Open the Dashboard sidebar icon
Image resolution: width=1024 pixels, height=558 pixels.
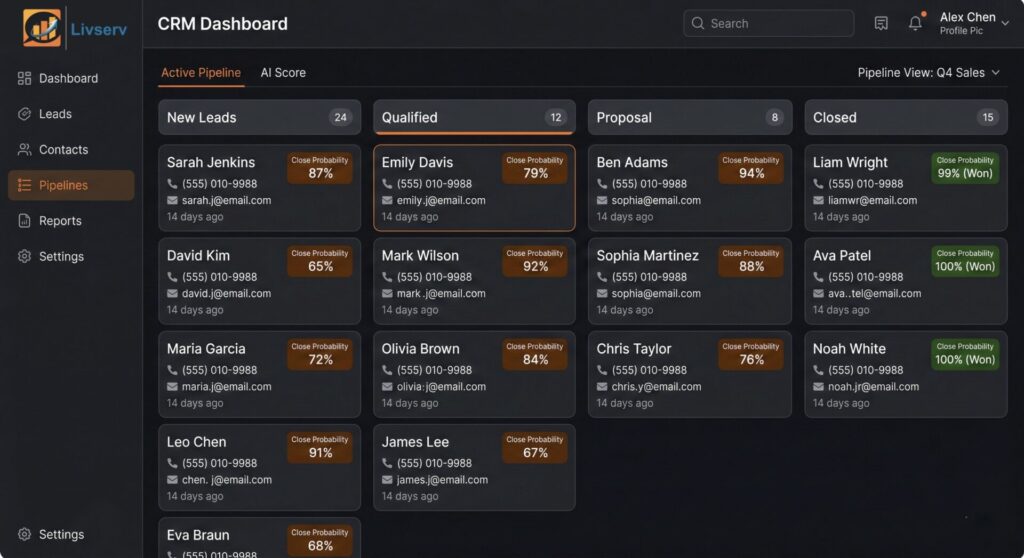point(25,78)
